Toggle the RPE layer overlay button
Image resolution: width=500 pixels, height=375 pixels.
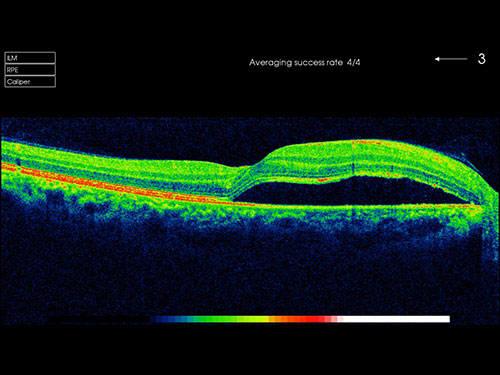(x=30, y=70)
